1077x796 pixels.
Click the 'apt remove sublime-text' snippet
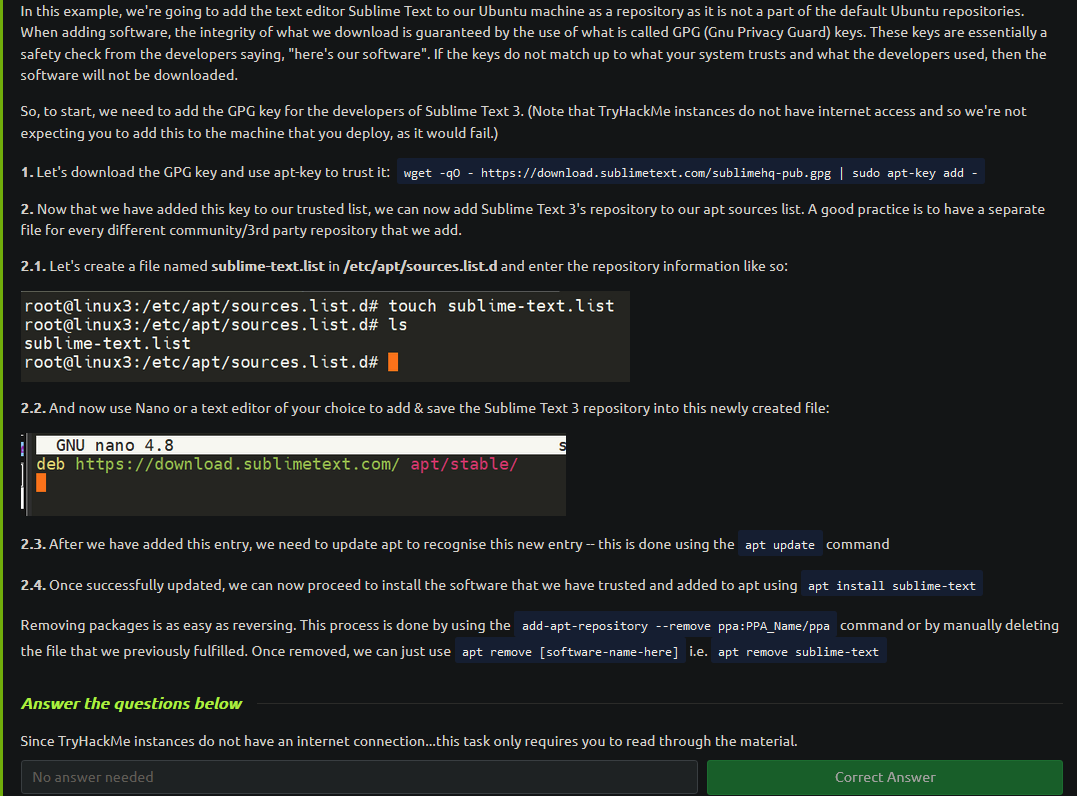(x=798, y=651)
